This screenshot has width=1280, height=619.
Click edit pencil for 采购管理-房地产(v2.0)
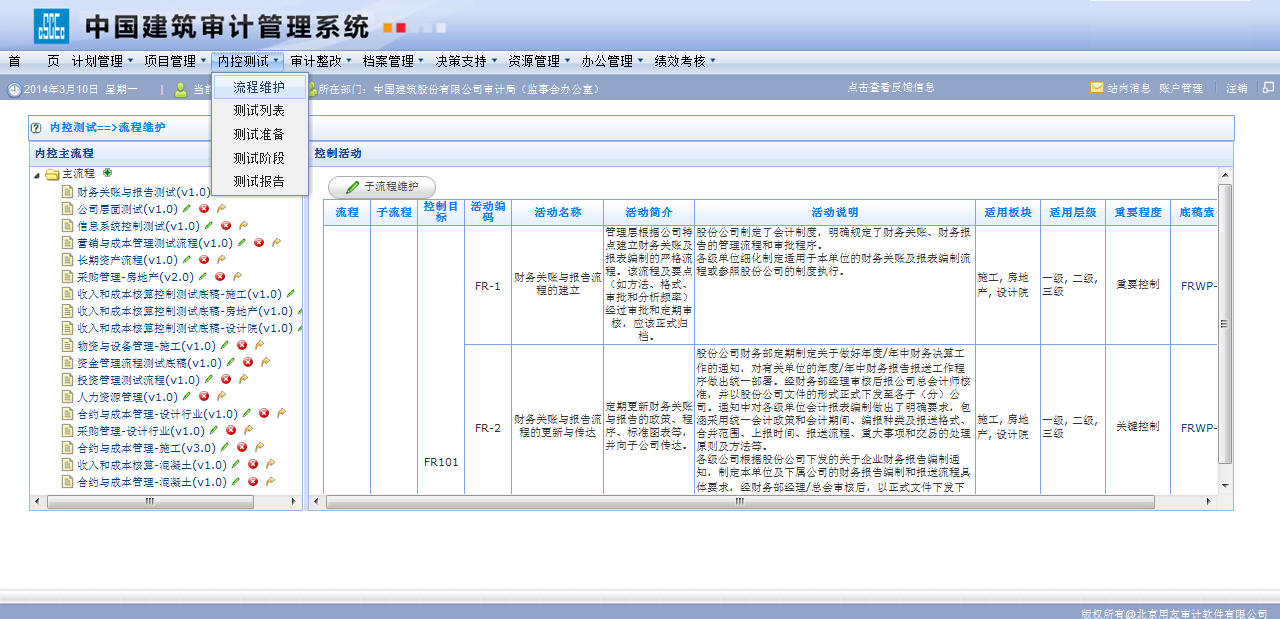(202, 277)
